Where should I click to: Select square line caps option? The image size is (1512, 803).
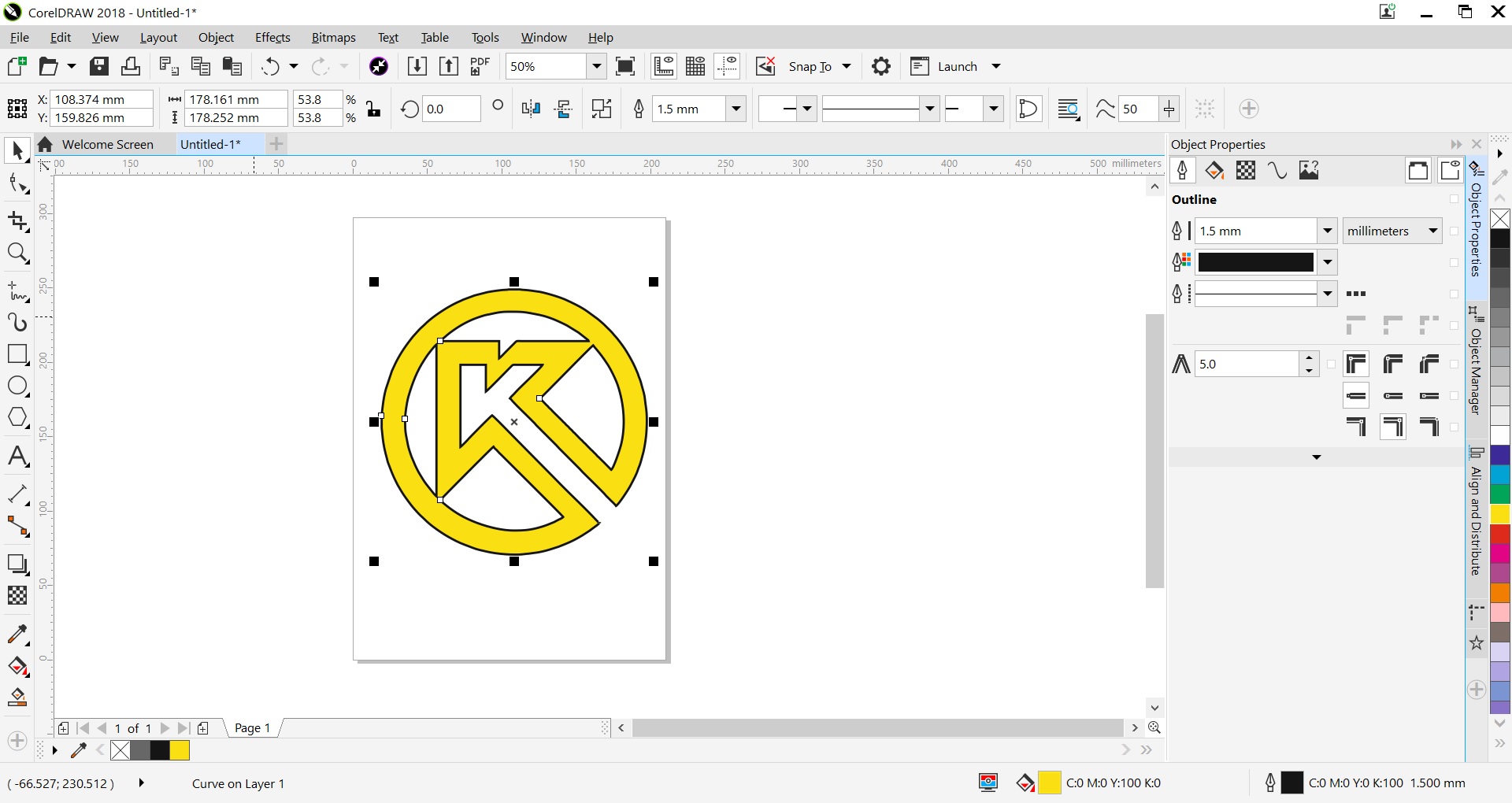[x=1429, y=395]
